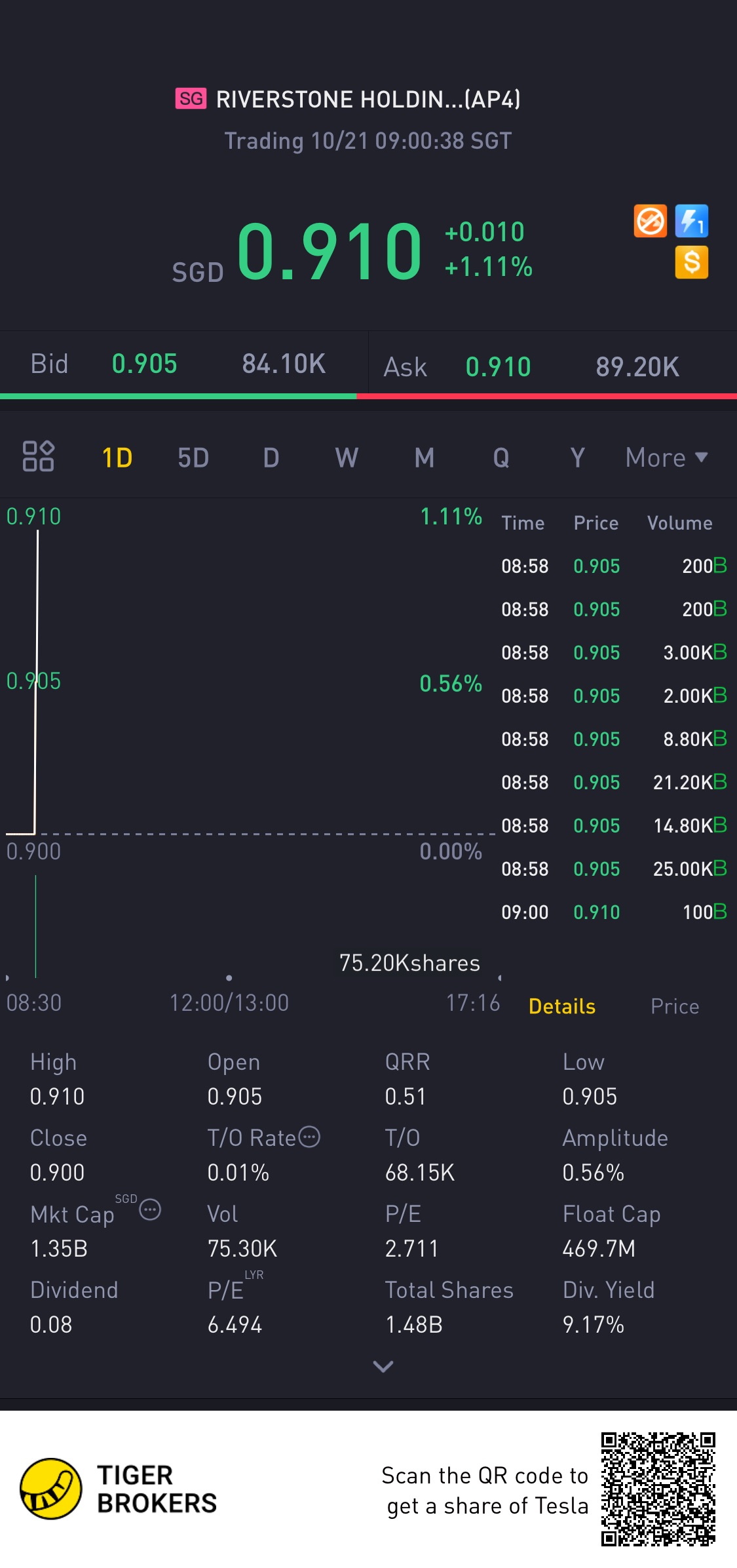Tap the Mkt Cap currency info icon

150,1209
